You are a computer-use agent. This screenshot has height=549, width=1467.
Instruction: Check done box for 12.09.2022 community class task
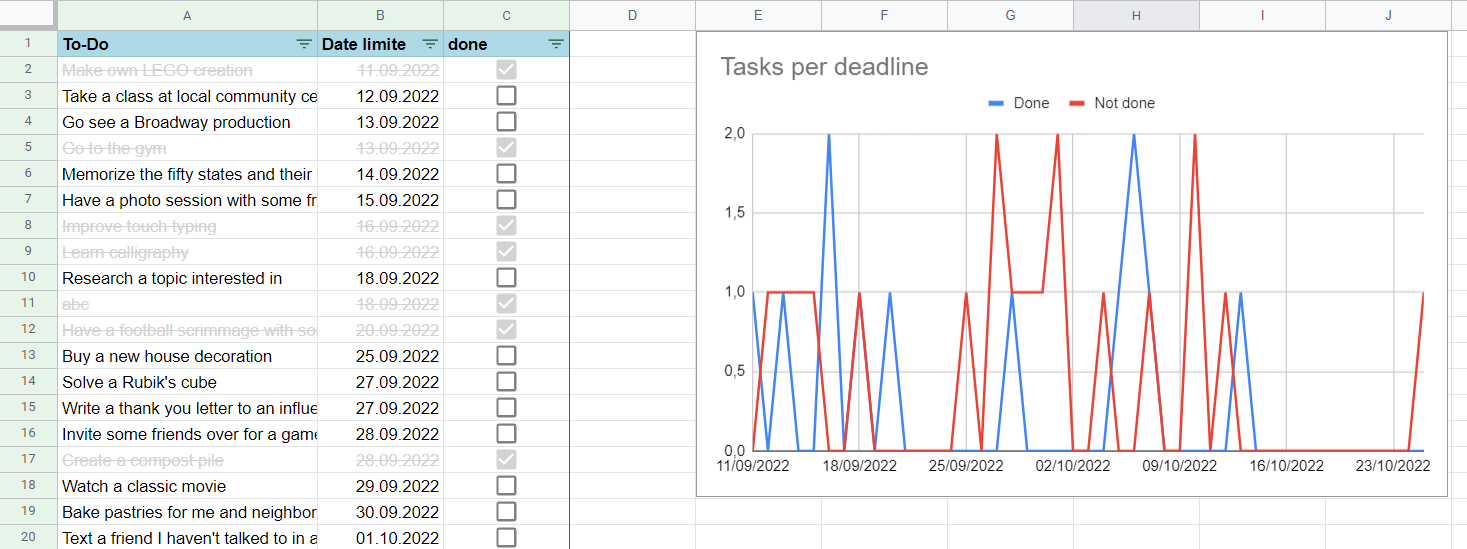[507, 96]
